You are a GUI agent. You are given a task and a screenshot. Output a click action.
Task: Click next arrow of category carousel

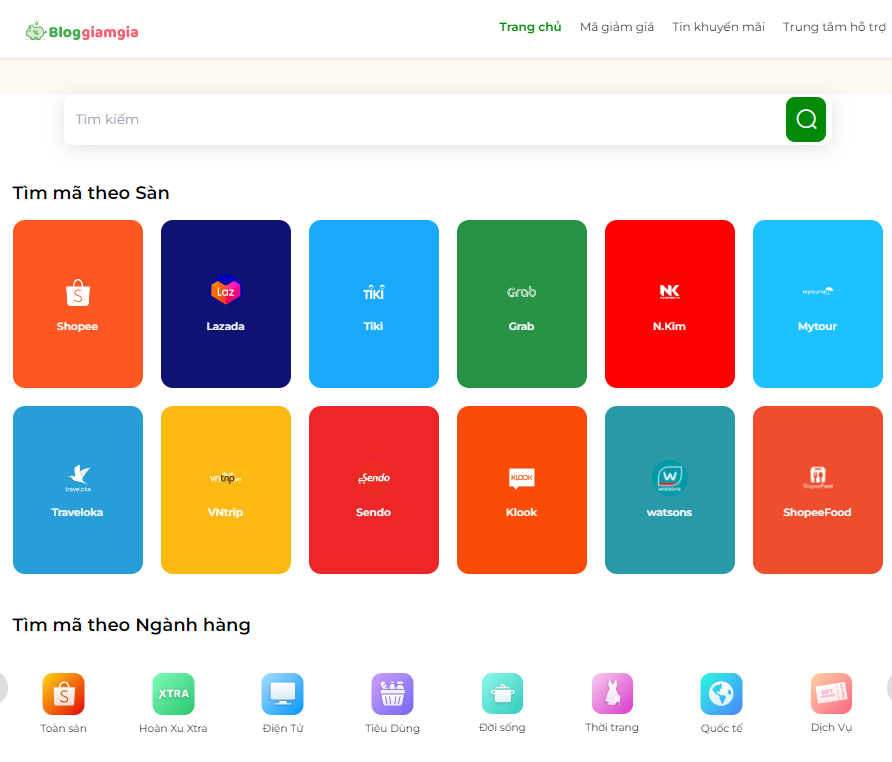(x=889, y=687)
